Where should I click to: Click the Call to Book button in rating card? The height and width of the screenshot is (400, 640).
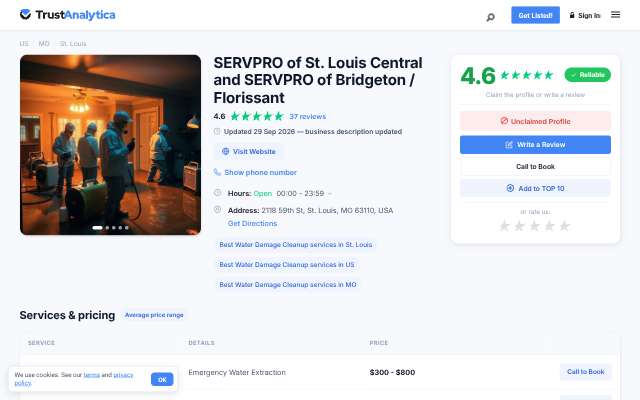[535, 167]
